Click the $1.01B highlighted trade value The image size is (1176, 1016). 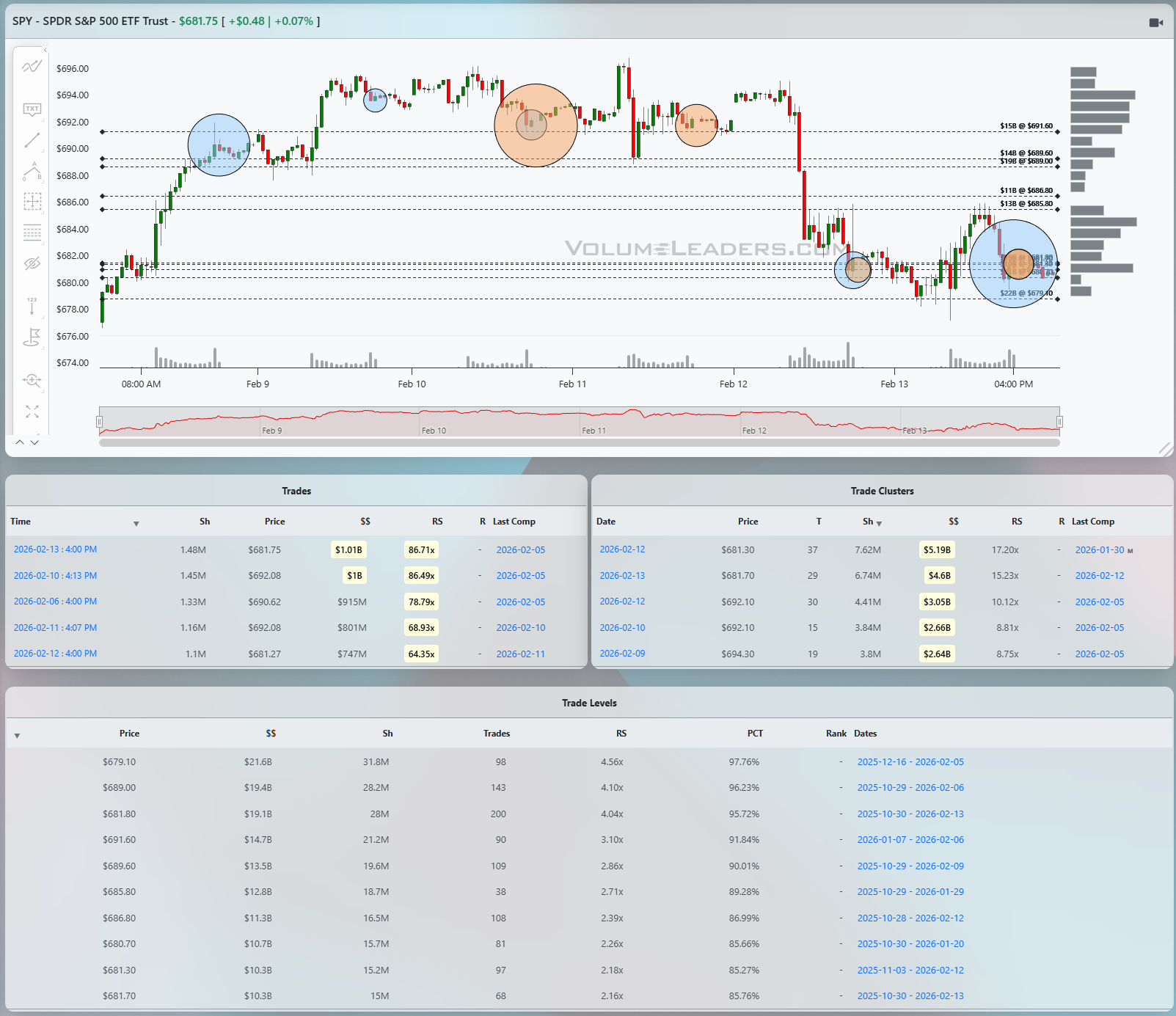click(x=348, y=550)
